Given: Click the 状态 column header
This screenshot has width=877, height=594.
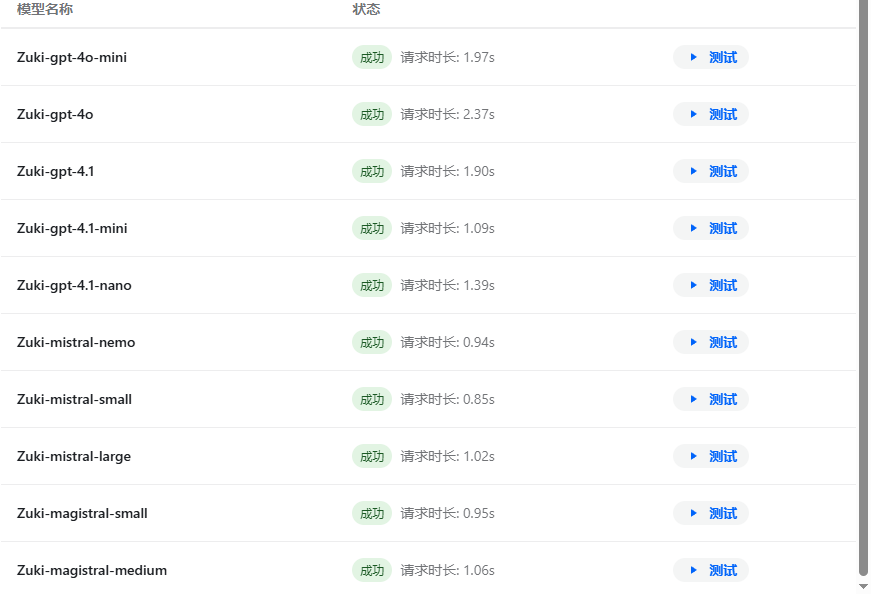Looking at the screenshot, I should (366, 9).
